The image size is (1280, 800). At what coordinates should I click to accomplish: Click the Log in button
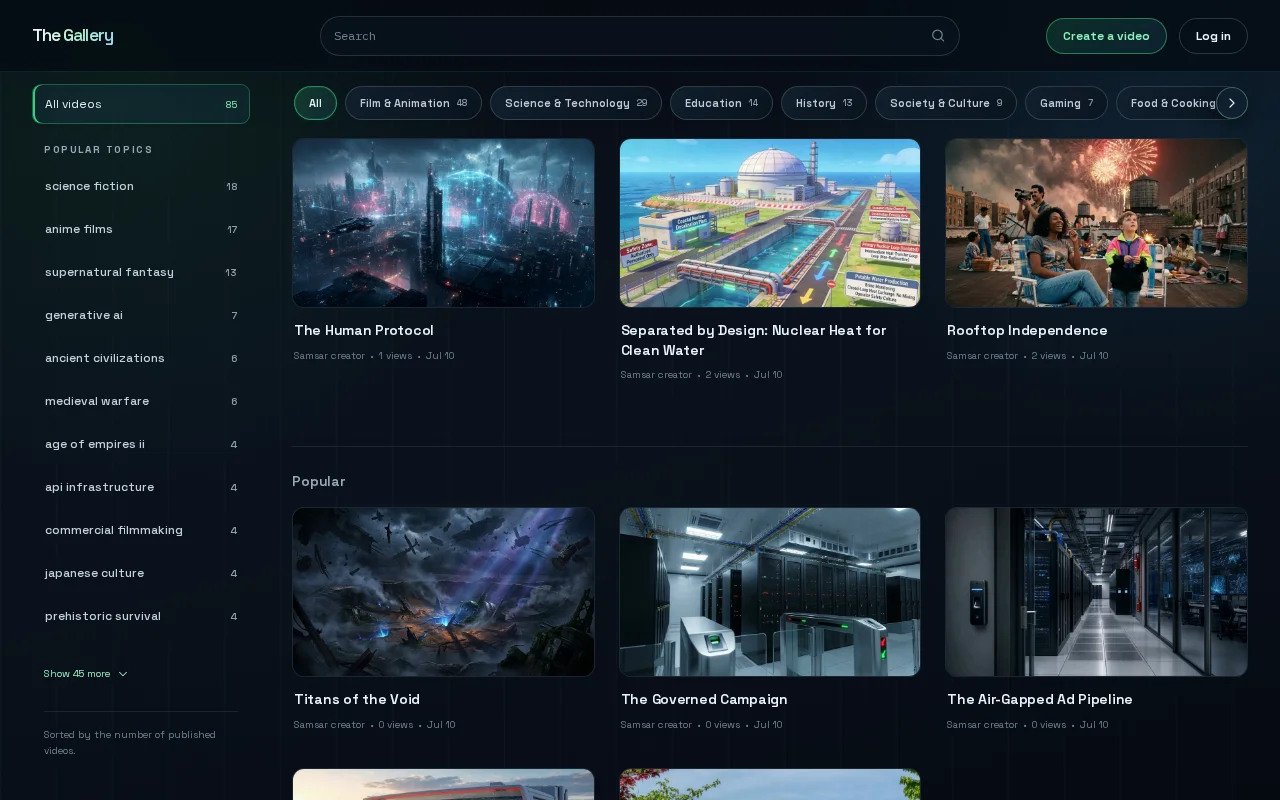1213,36
